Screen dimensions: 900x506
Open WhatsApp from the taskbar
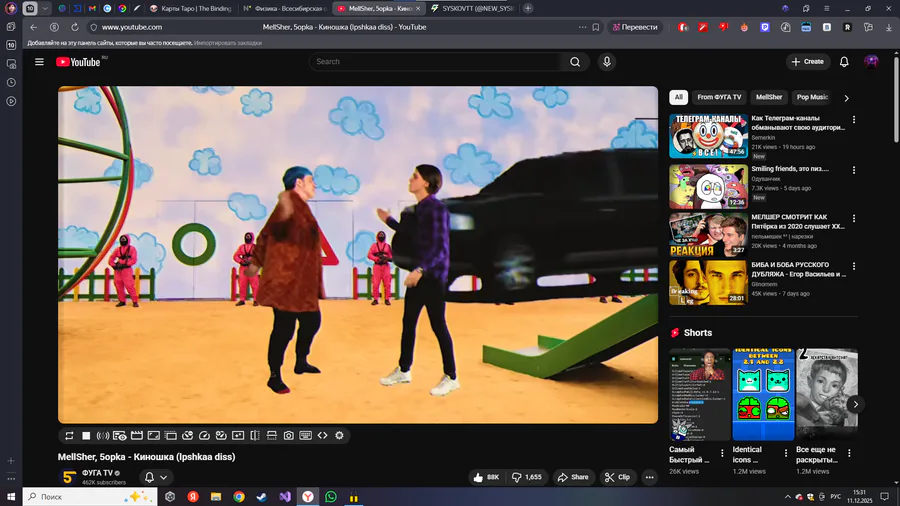tap(331, 497)
